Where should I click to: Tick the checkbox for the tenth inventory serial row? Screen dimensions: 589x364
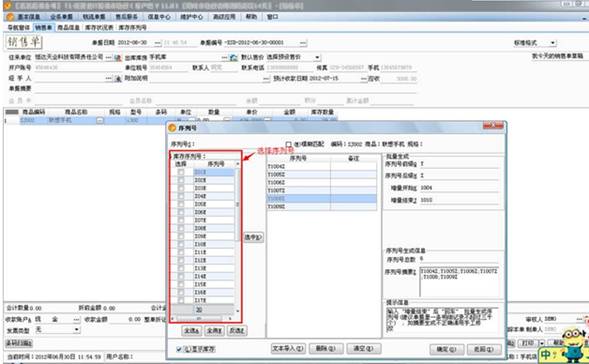(181, 244)
